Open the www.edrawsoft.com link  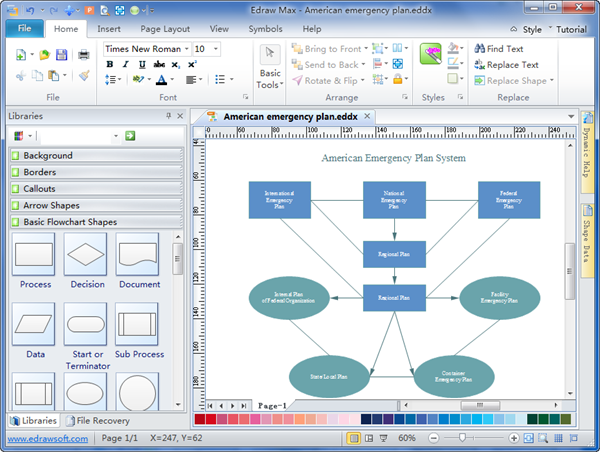tap(45, 438)
